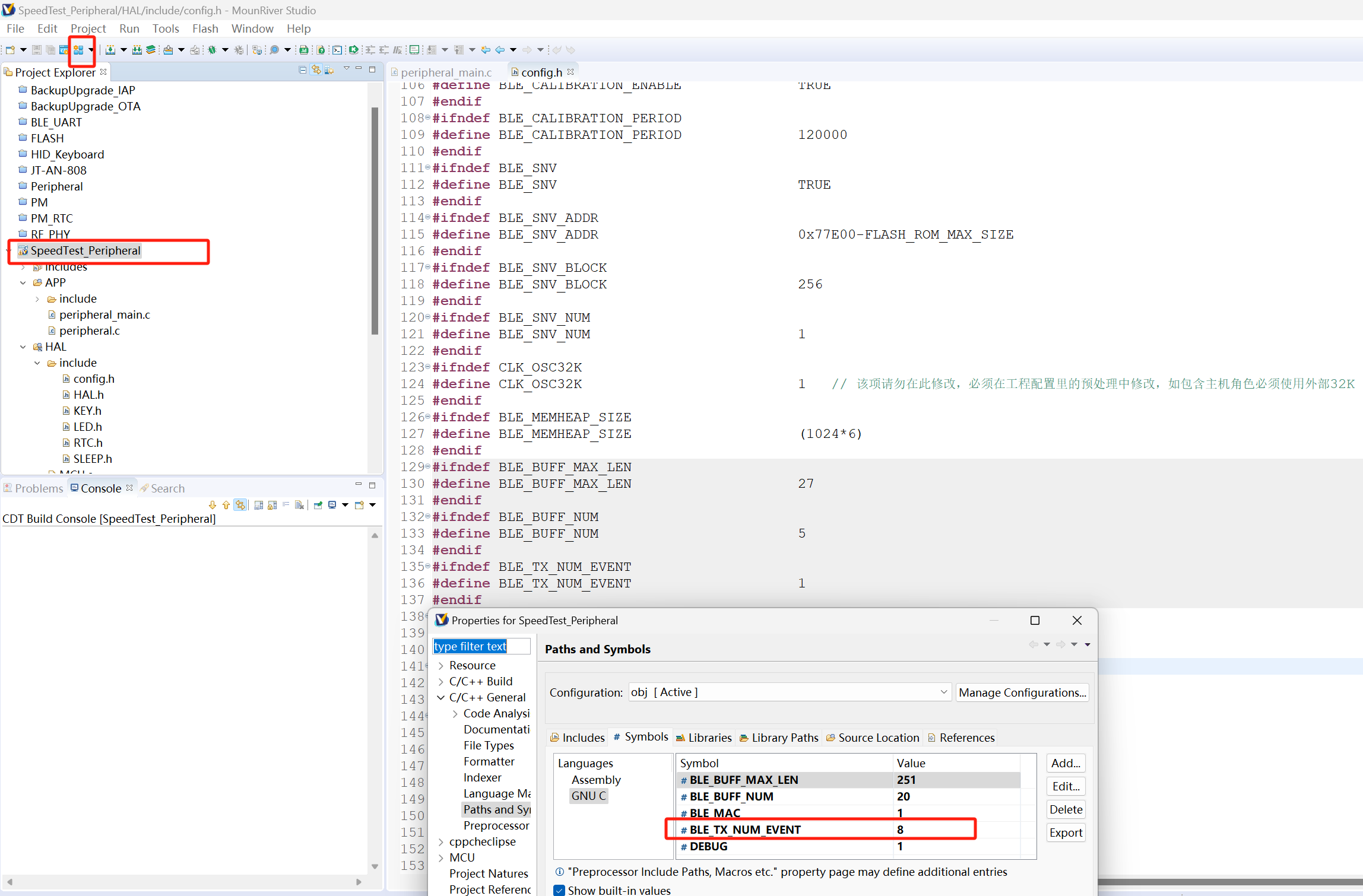Select the DEBUG symbol row
The height and width of the screenshot is (896, 1363).
(848, 846)
